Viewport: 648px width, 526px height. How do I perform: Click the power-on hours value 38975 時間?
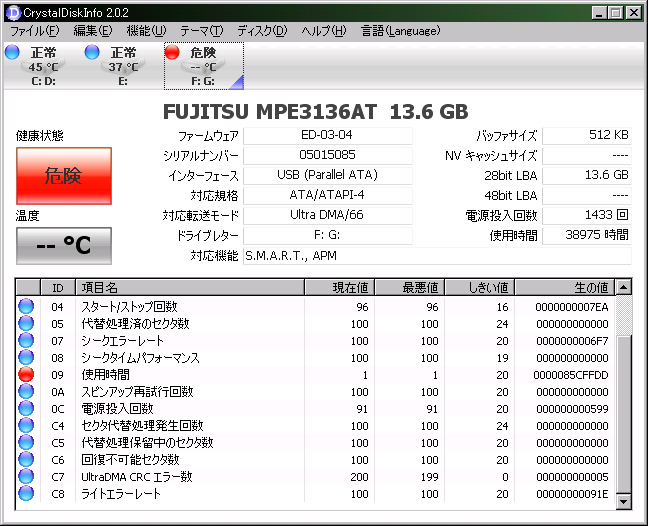pos(587,236)
